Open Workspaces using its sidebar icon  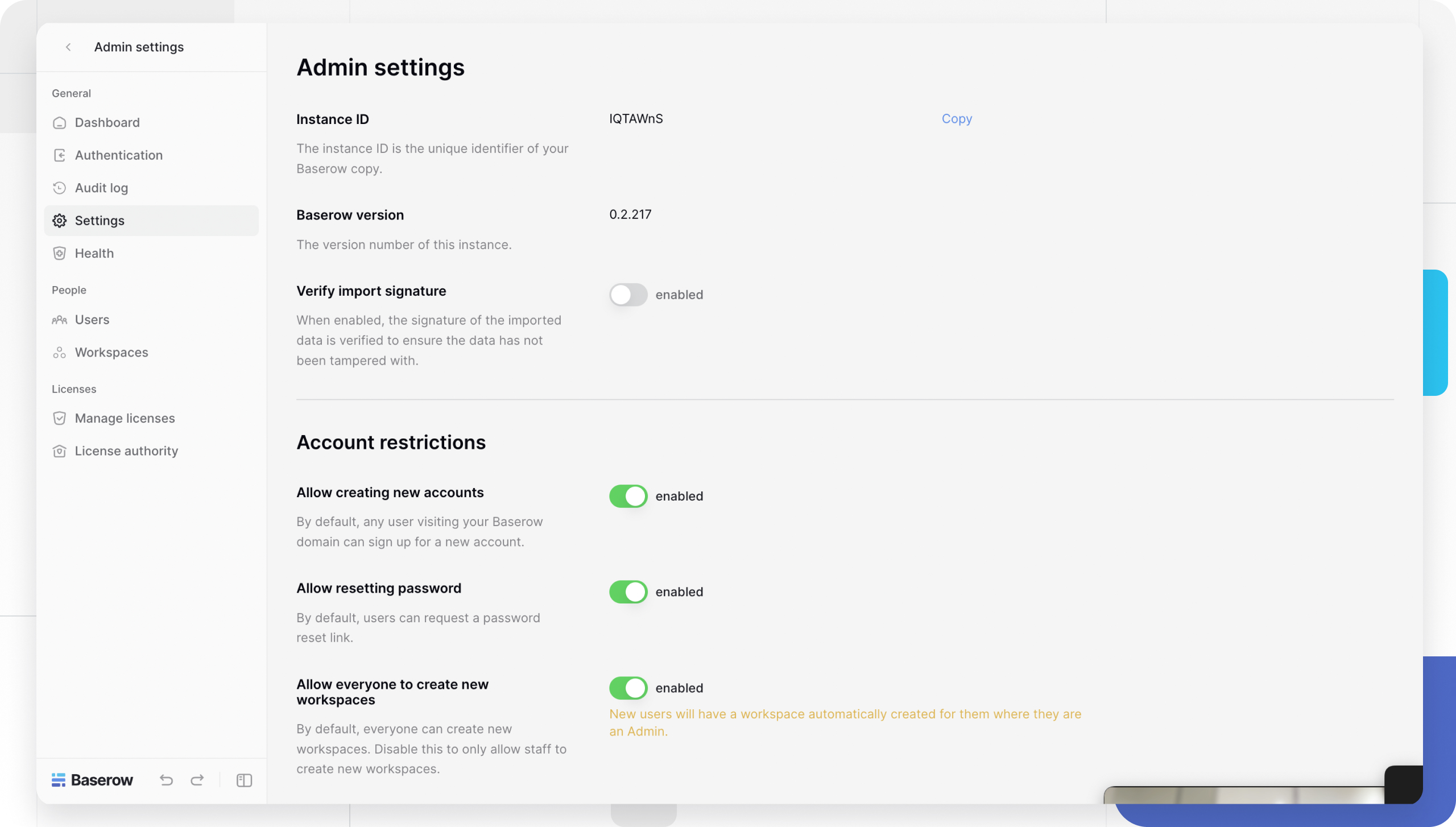pos(60,352)
